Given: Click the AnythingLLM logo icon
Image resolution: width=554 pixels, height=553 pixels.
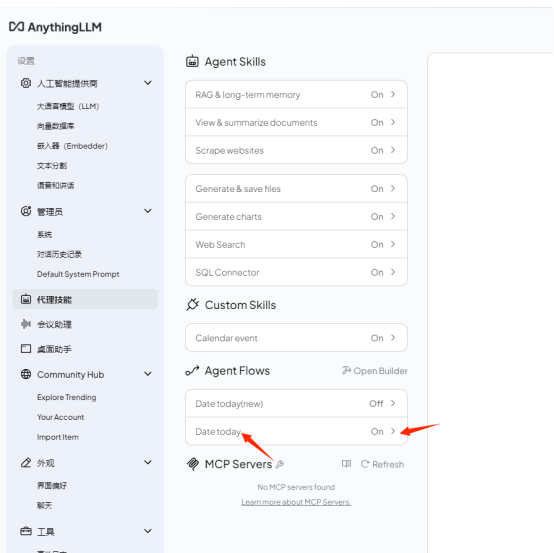Looking at the screenshot, I should pos(16,27).
